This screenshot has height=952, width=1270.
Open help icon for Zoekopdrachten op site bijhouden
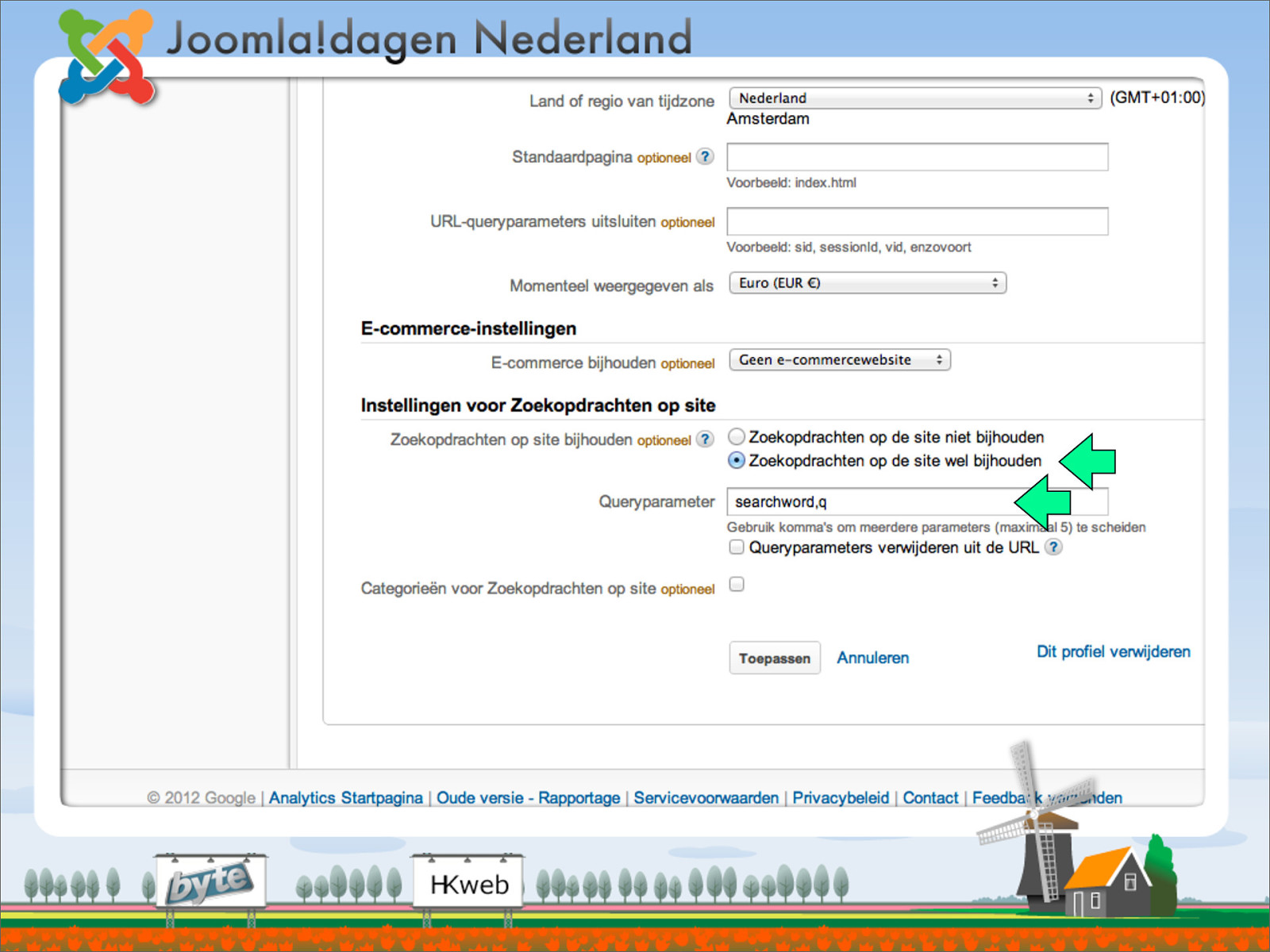(705, 439)
